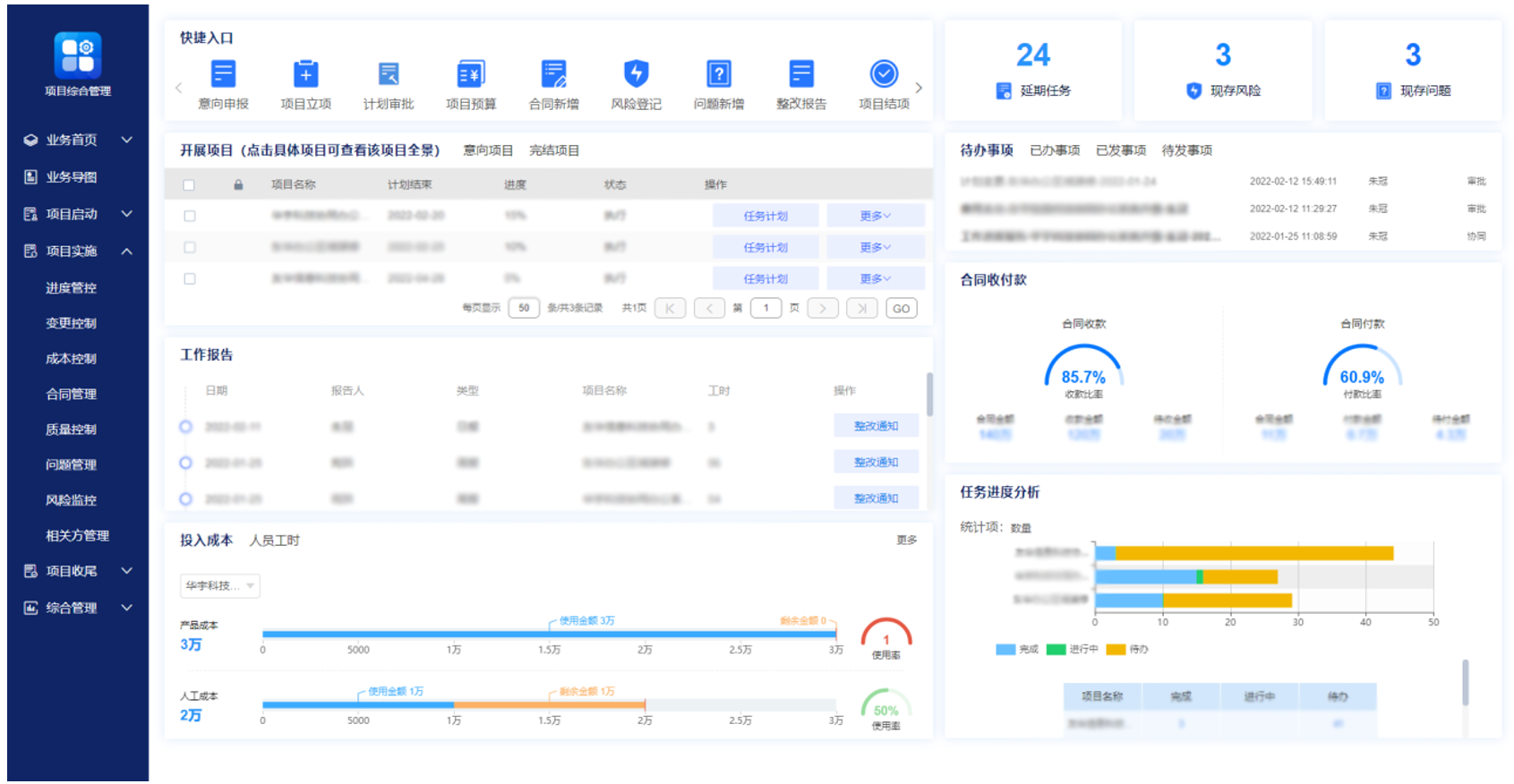Open 进度管控 in the sidebar menu
Screen dimensions: 1514x784
click(71, 288)
